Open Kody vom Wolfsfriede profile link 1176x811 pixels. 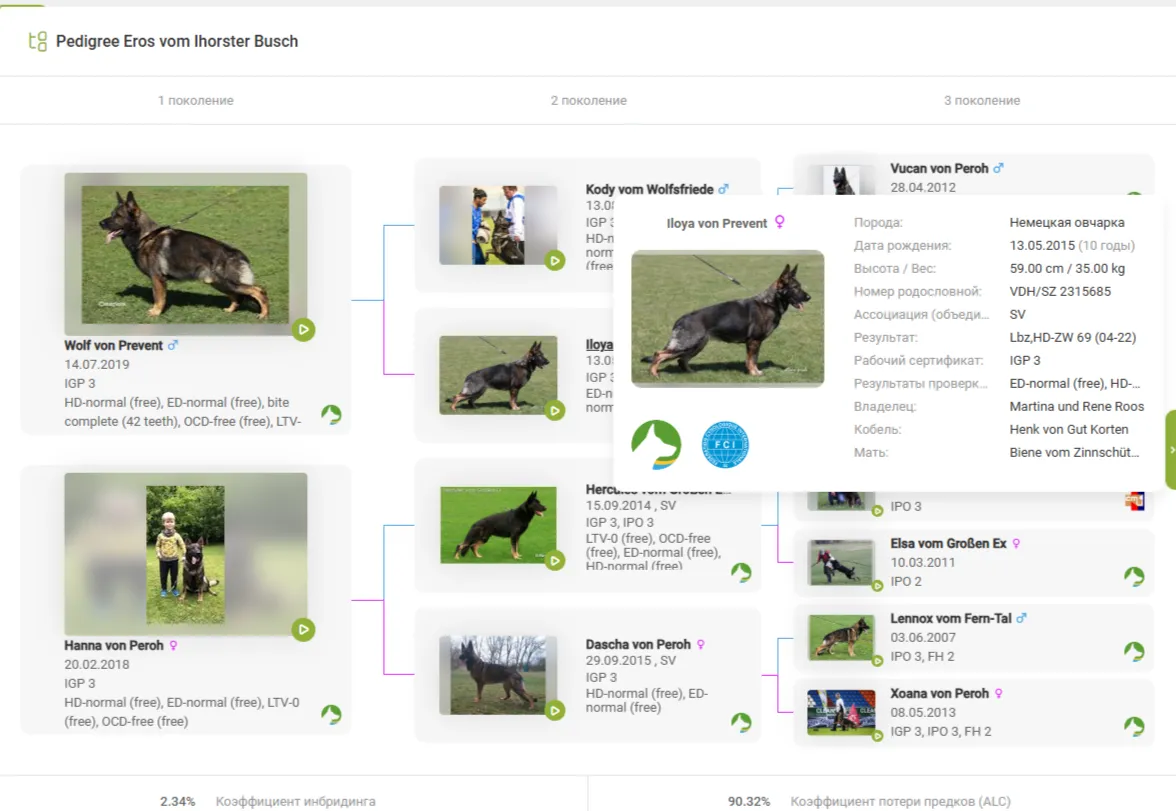[x=649, y=189]
